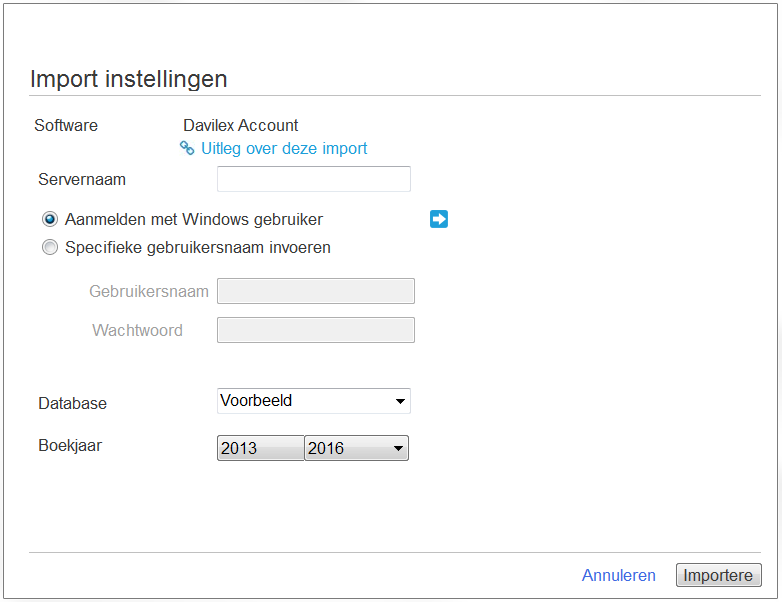Click the Gebruikersnaam text field

click(x=316, y=291)
